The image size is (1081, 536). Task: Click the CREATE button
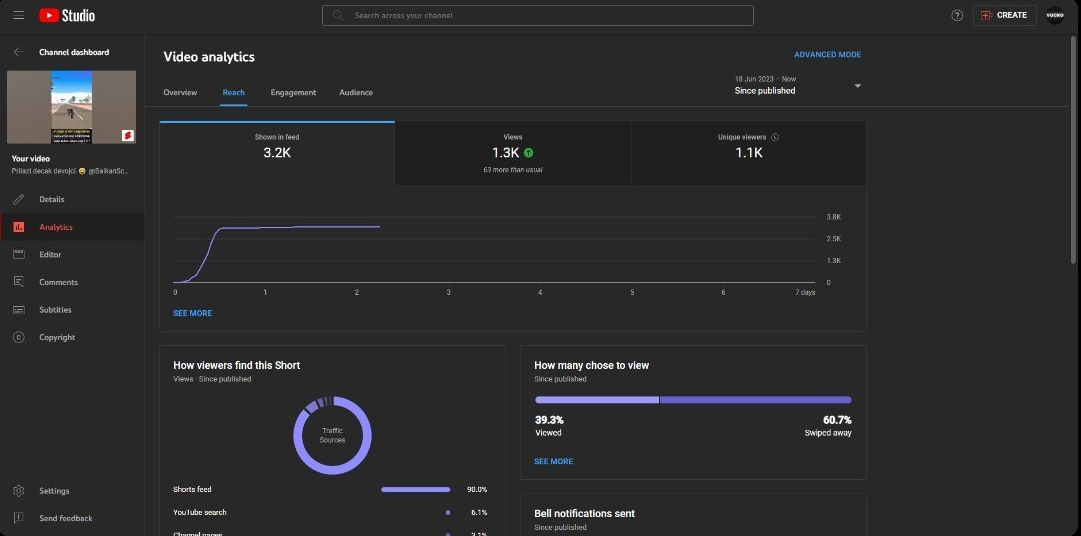[x=1004, y=15]
